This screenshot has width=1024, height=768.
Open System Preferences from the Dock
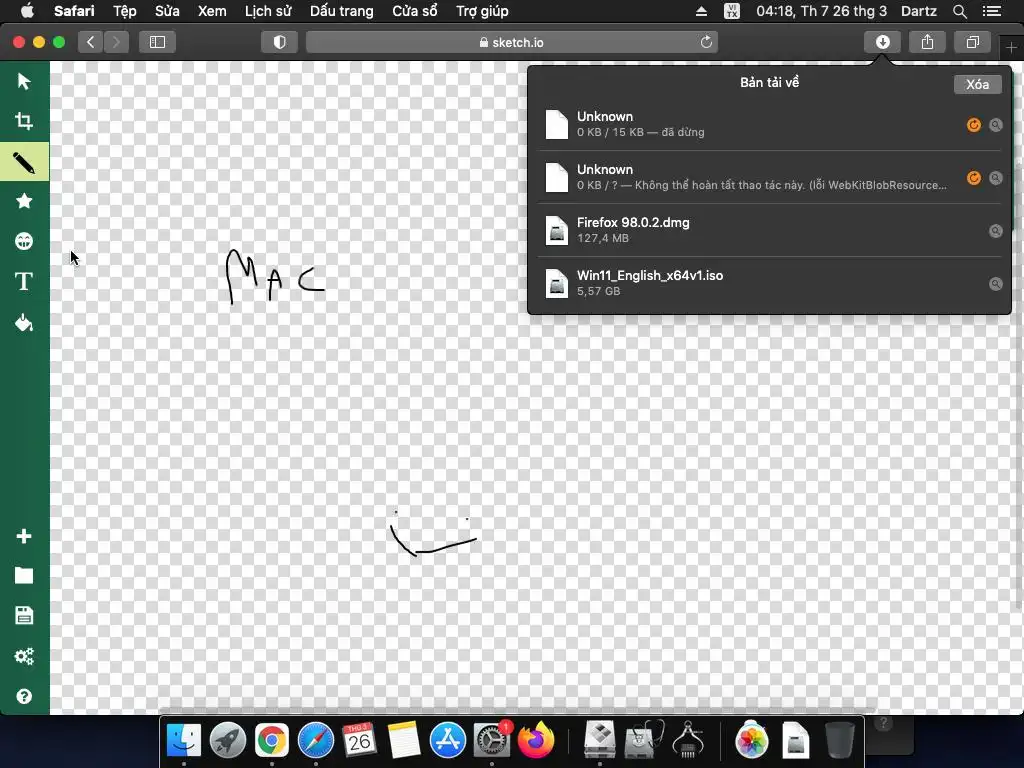[x=492, y=740]
